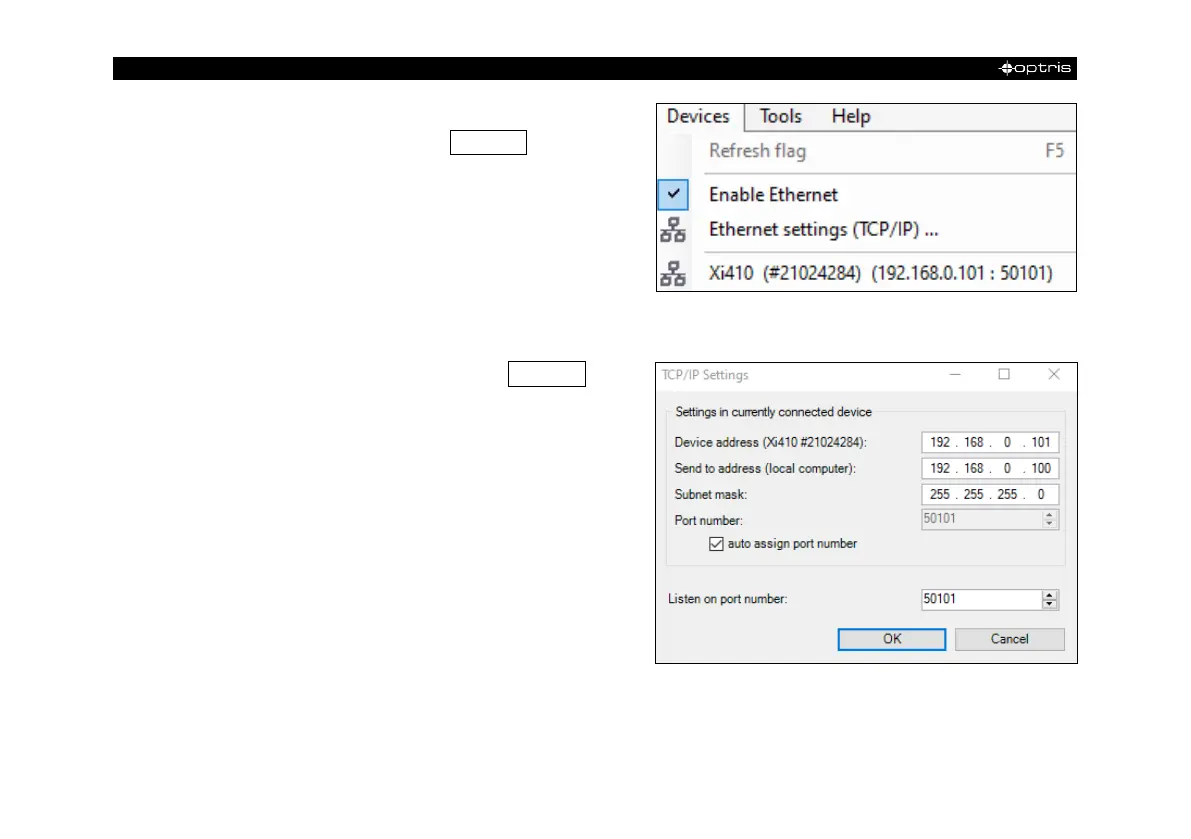The height and width of the screenshot is (839, 1191).
Task: Click the Device address IP field
Action: pos(990,442)
